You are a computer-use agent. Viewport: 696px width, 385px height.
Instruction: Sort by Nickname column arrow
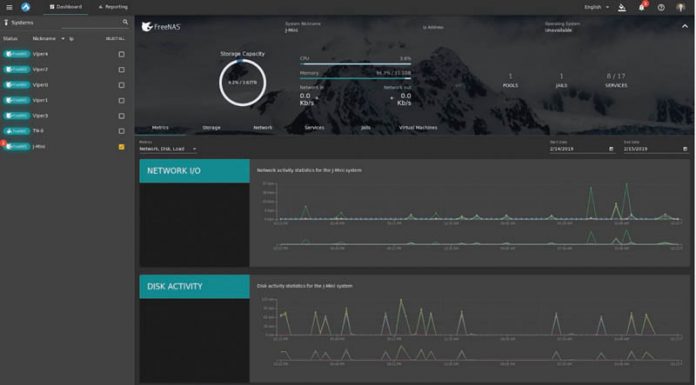(63, 39)
